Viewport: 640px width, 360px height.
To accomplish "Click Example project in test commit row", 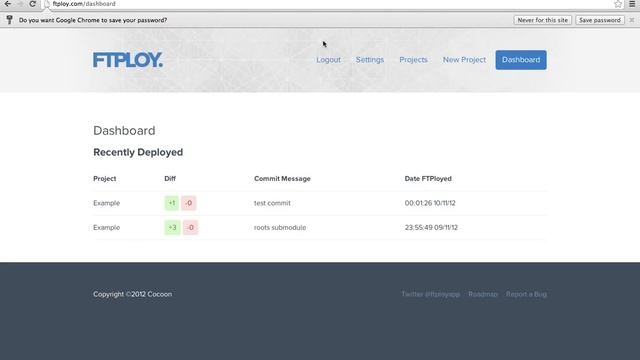I will (107, 203).
